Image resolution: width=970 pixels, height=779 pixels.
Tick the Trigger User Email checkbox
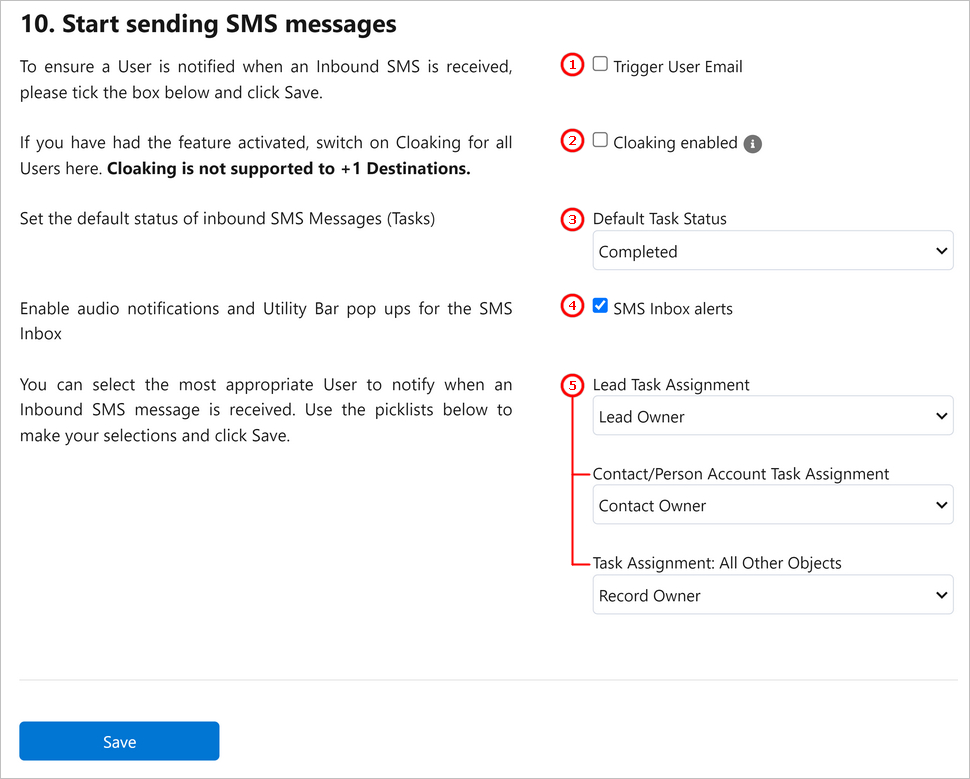(600, 64)
